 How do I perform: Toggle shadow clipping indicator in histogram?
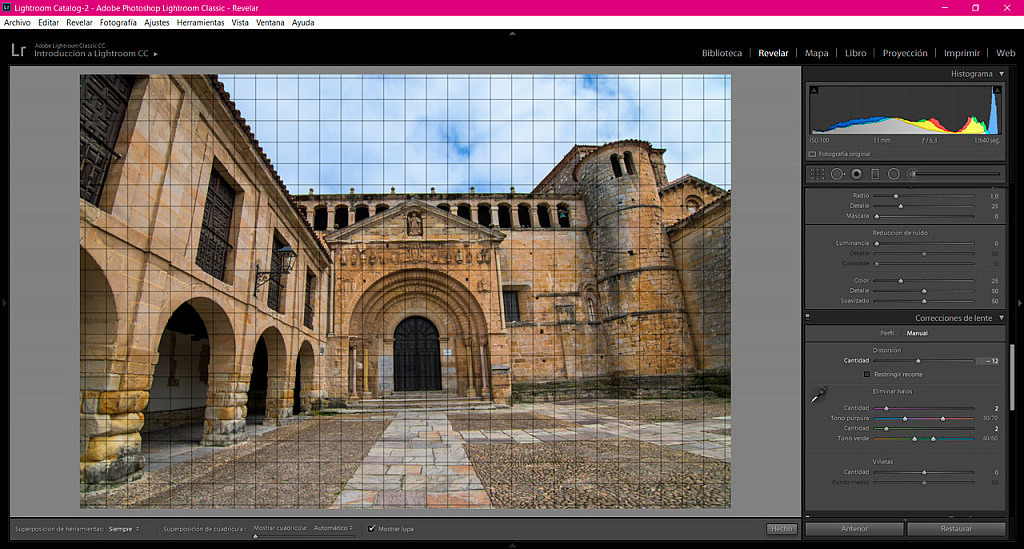(814, 90)
